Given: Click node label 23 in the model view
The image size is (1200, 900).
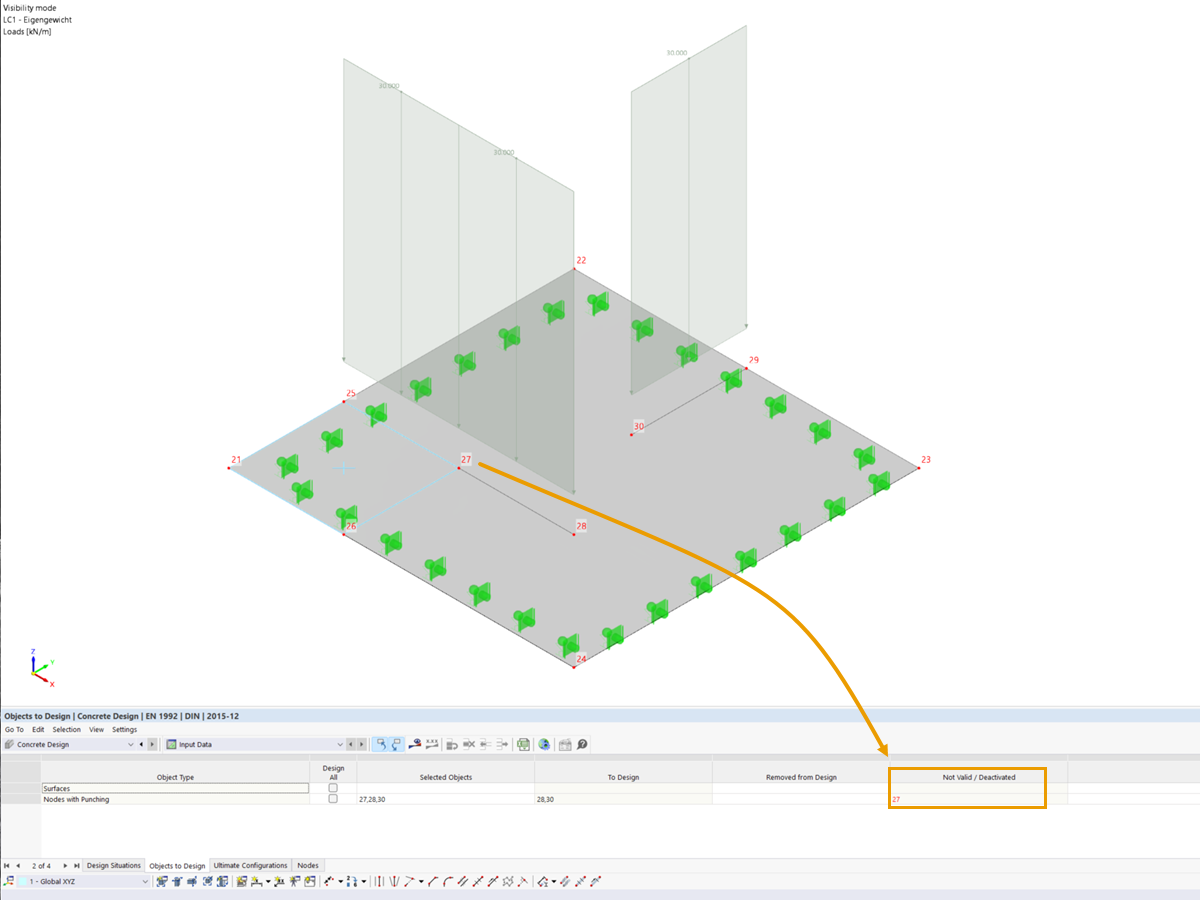Looking at the screenshot, I should (926, 460).
